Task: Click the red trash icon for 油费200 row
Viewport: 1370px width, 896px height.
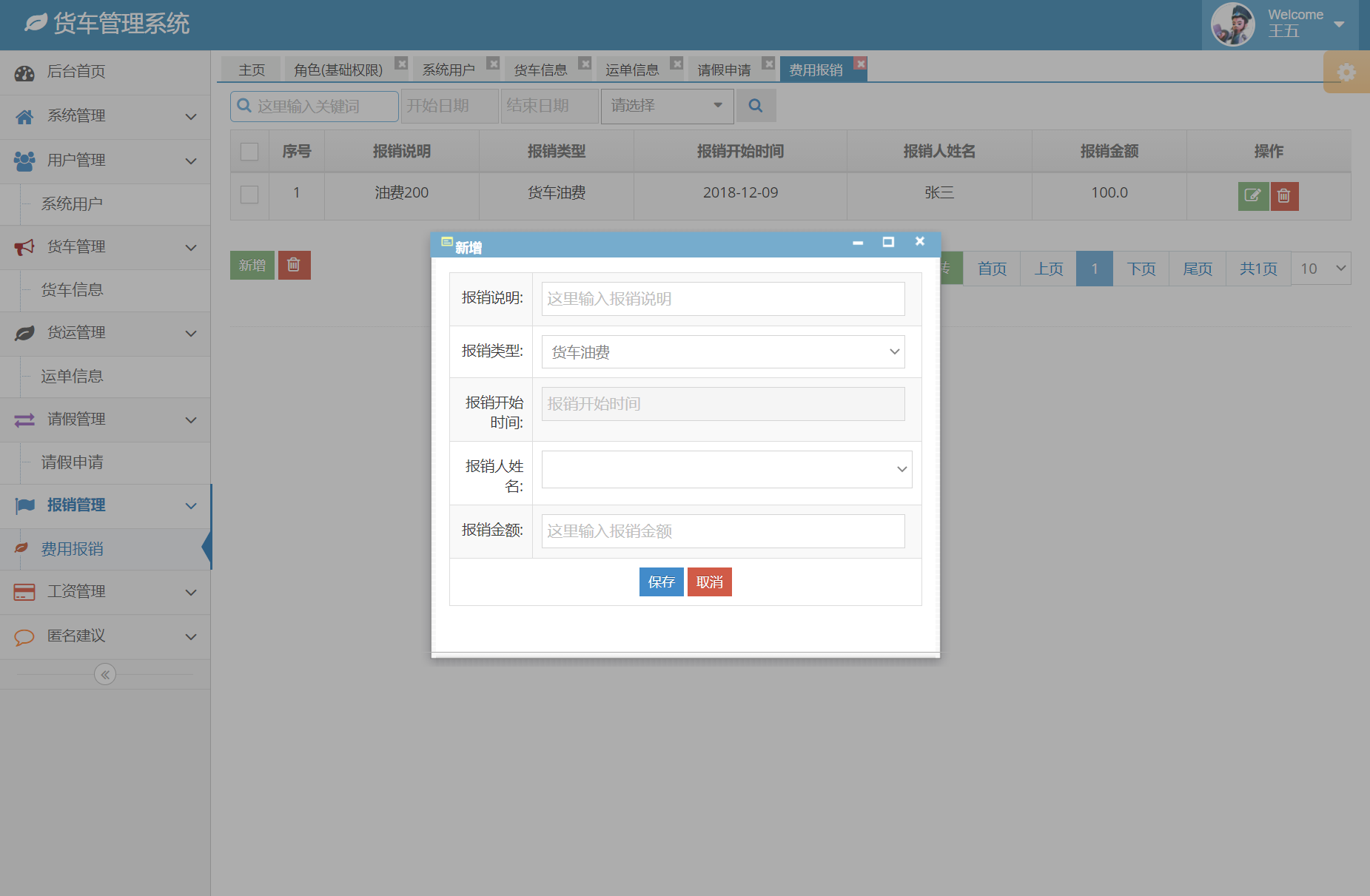Action: click(1284, 195)
